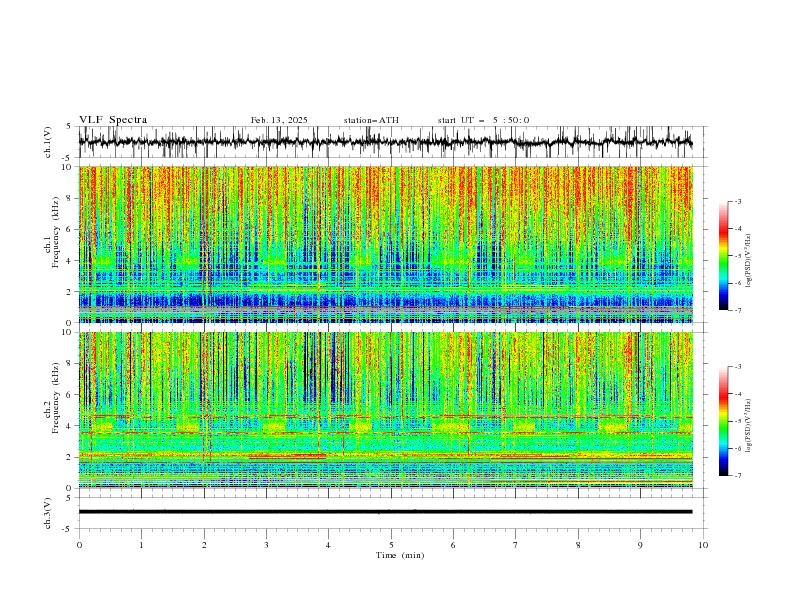Click time axis tick label "3"
Viewport: 792px width, 612px height.
coord(266,545)
